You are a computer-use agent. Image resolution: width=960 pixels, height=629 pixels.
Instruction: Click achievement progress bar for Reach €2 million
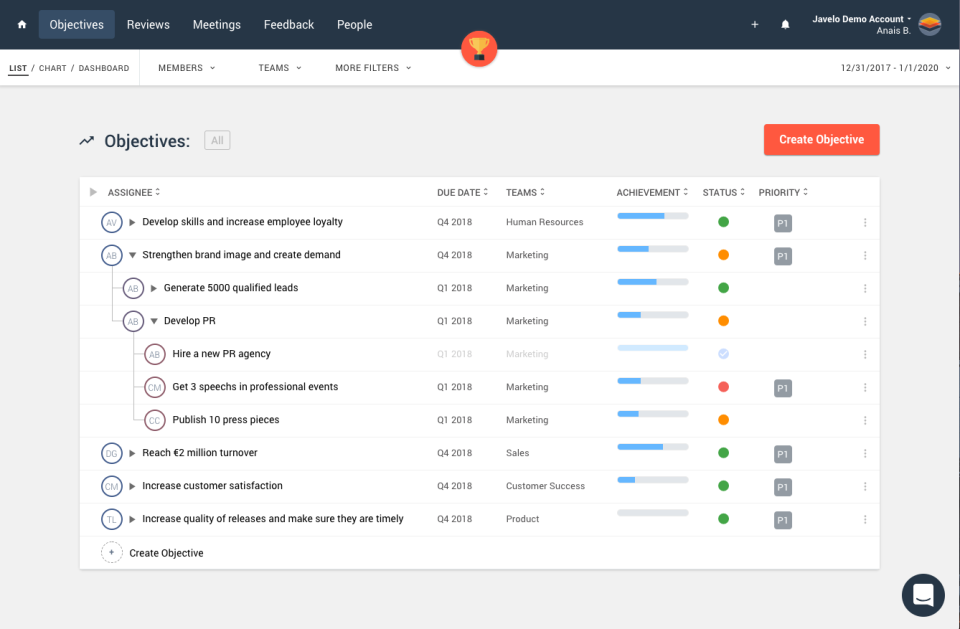(653, 446)
